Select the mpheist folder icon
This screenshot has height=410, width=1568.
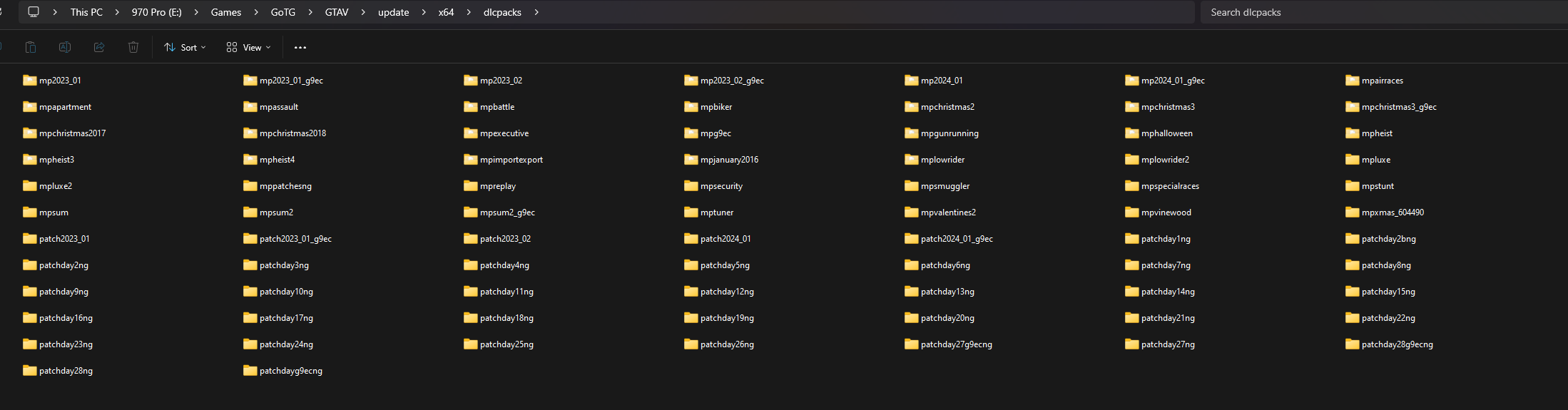(x=1353, y=133)
